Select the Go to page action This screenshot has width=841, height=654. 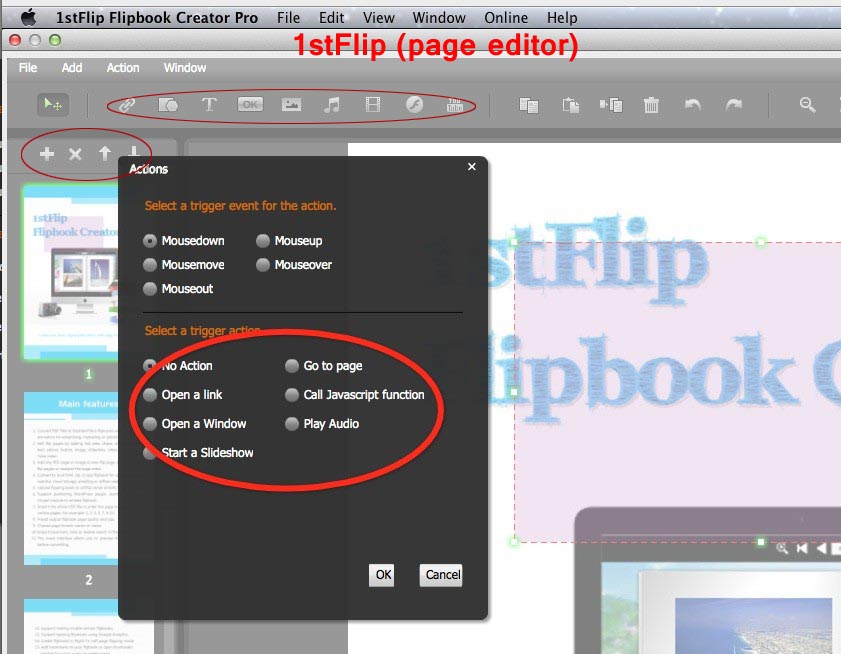(293, 366)
